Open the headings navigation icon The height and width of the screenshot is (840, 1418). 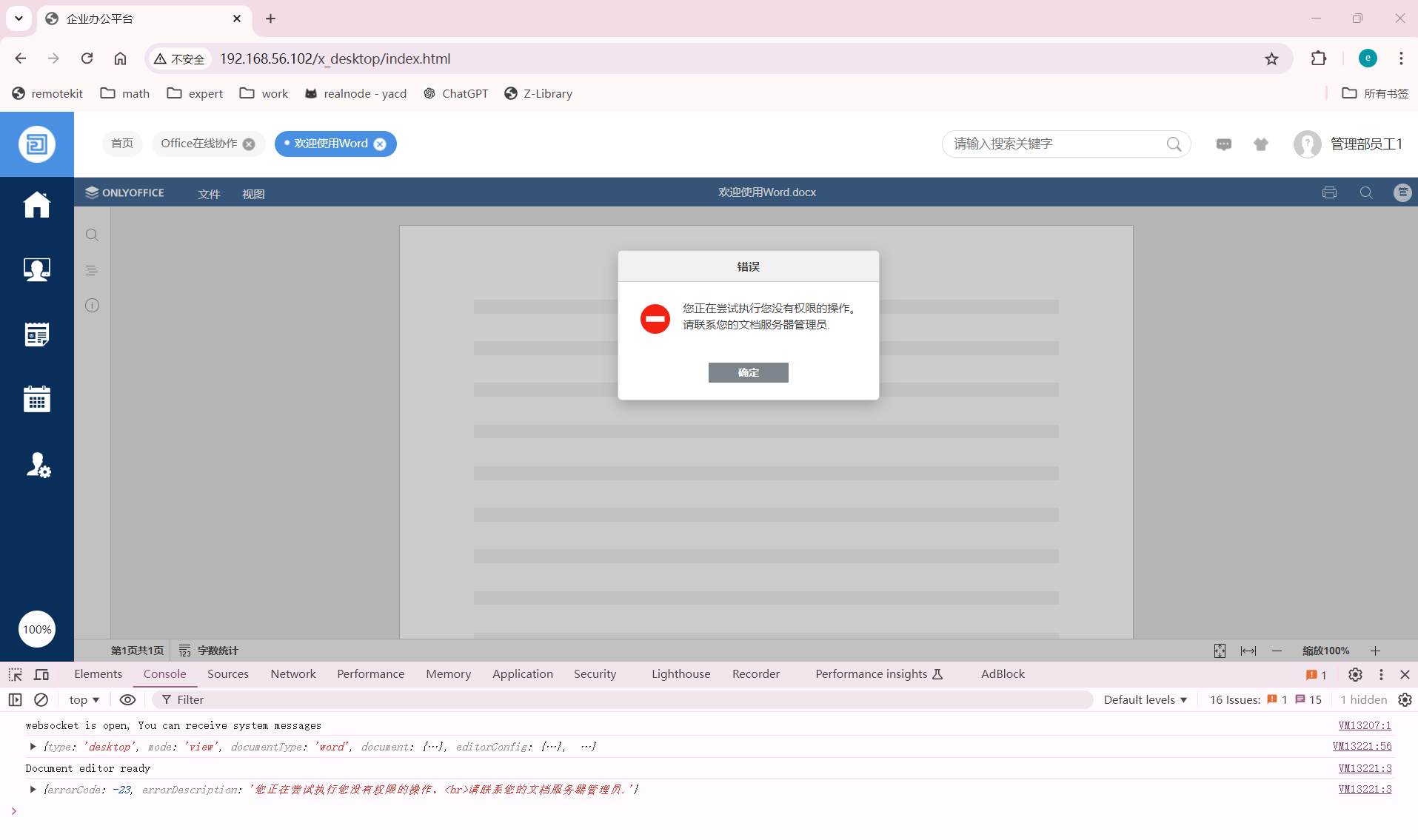point(92,270)
